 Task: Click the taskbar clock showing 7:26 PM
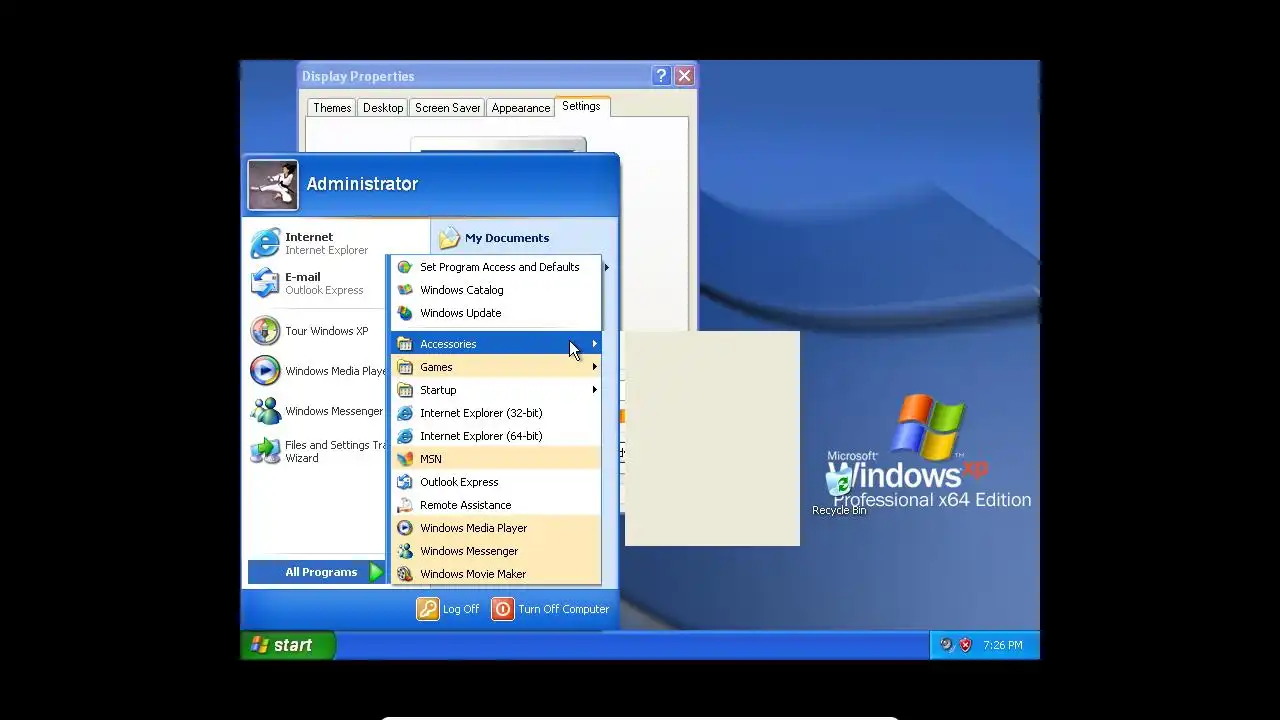[x=1003, y=646]
